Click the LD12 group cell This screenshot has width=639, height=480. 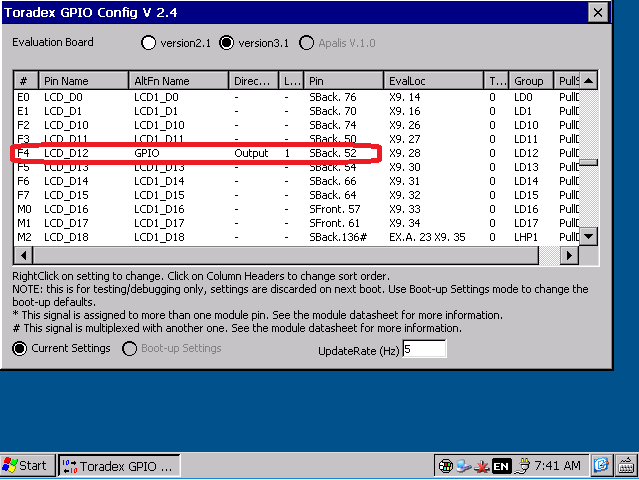526,153
